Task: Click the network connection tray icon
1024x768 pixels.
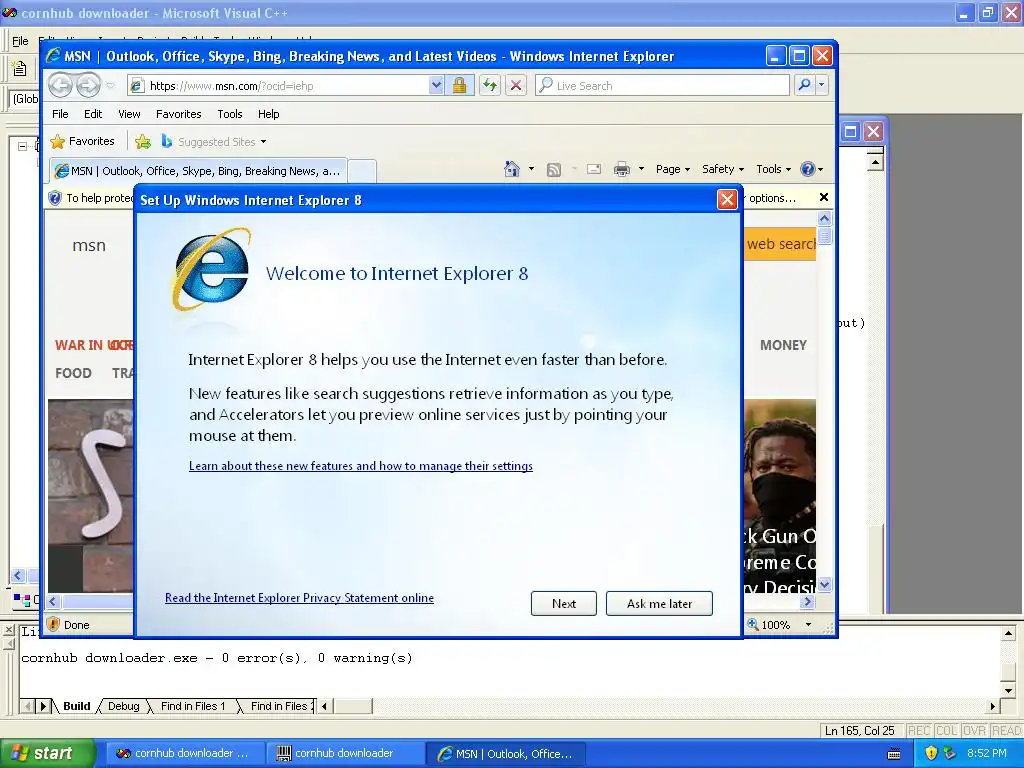Action: [950, 754]
